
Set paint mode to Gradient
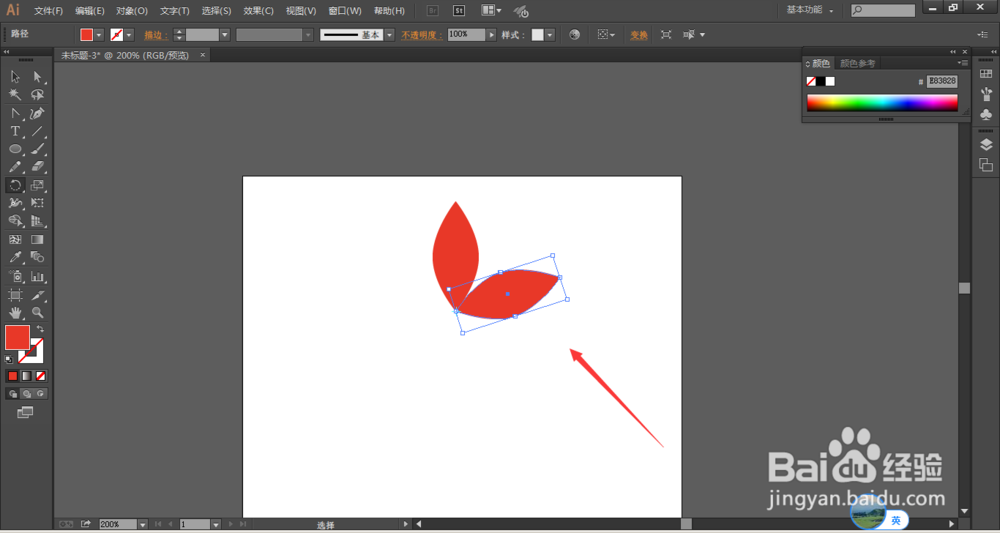click(x=26, y=376)
